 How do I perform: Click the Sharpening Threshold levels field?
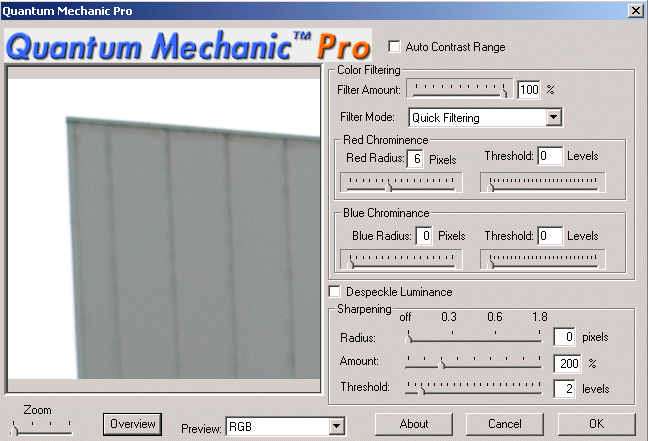coord(564,389)
